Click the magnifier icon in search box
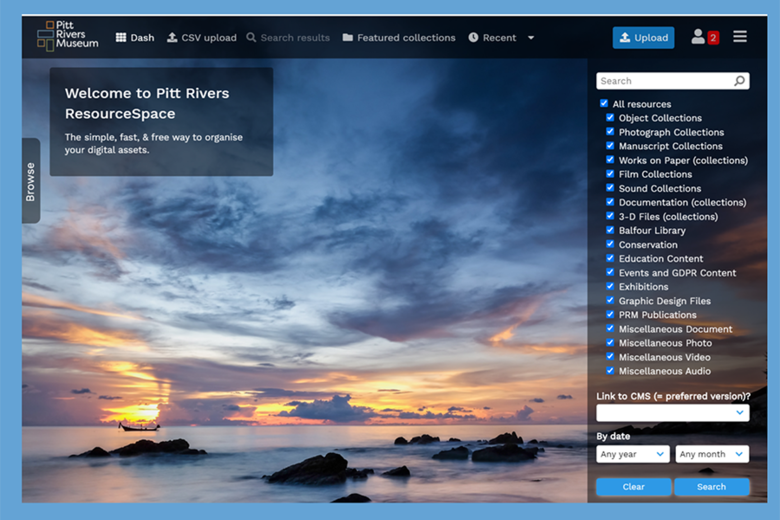This screenshot has height=520, width=780. (x=740, y=81)
